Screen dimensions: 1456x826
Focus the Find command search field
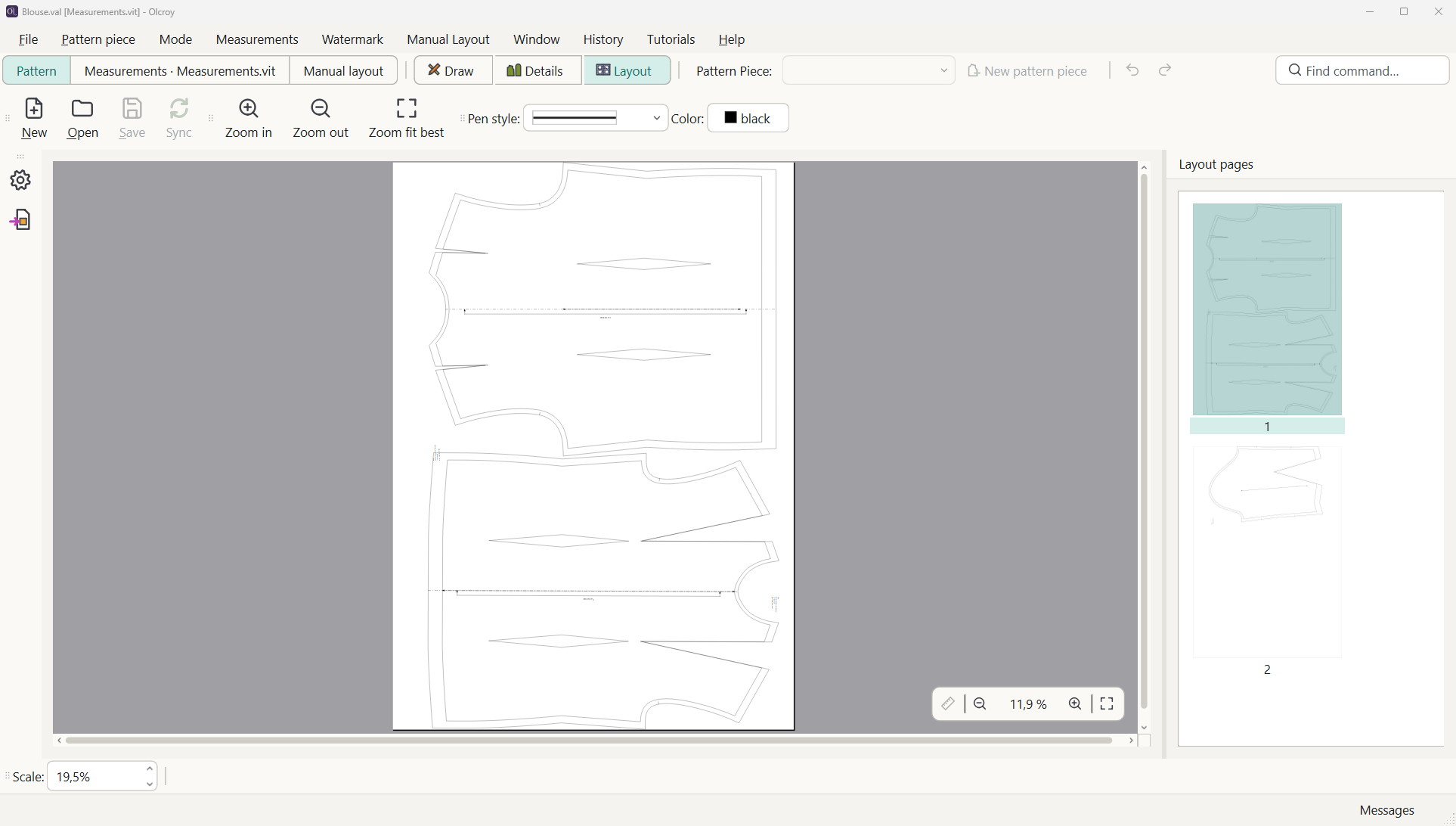tap(1362, 70)
